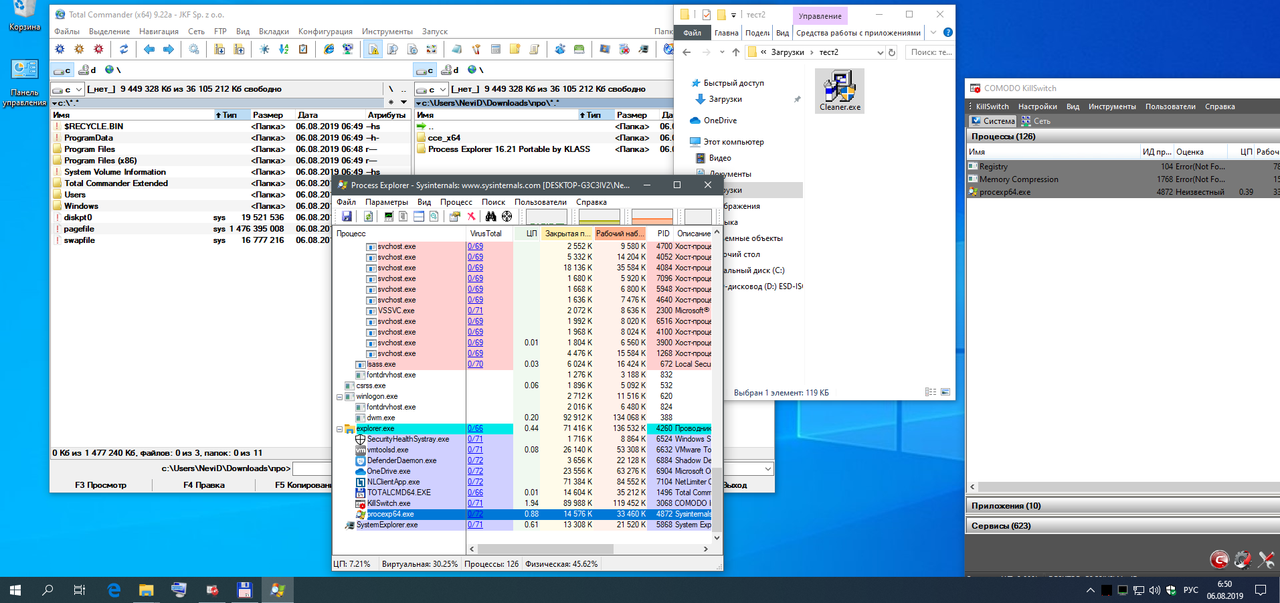Click the crosshair find window's process icon
This screenshot has width=1280, height=603.
click(507, 216)
